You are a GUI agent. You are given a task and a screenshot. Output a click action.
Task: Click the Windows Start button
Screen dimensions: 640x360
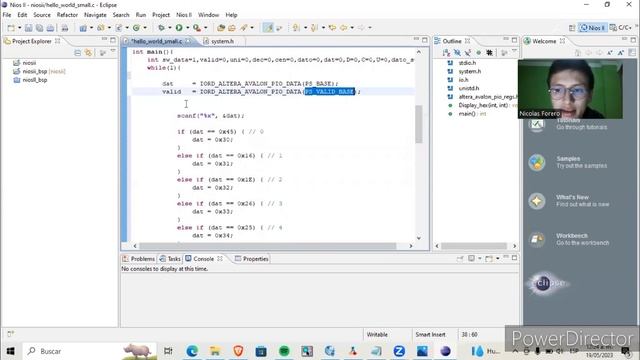[x=11, y=351]
